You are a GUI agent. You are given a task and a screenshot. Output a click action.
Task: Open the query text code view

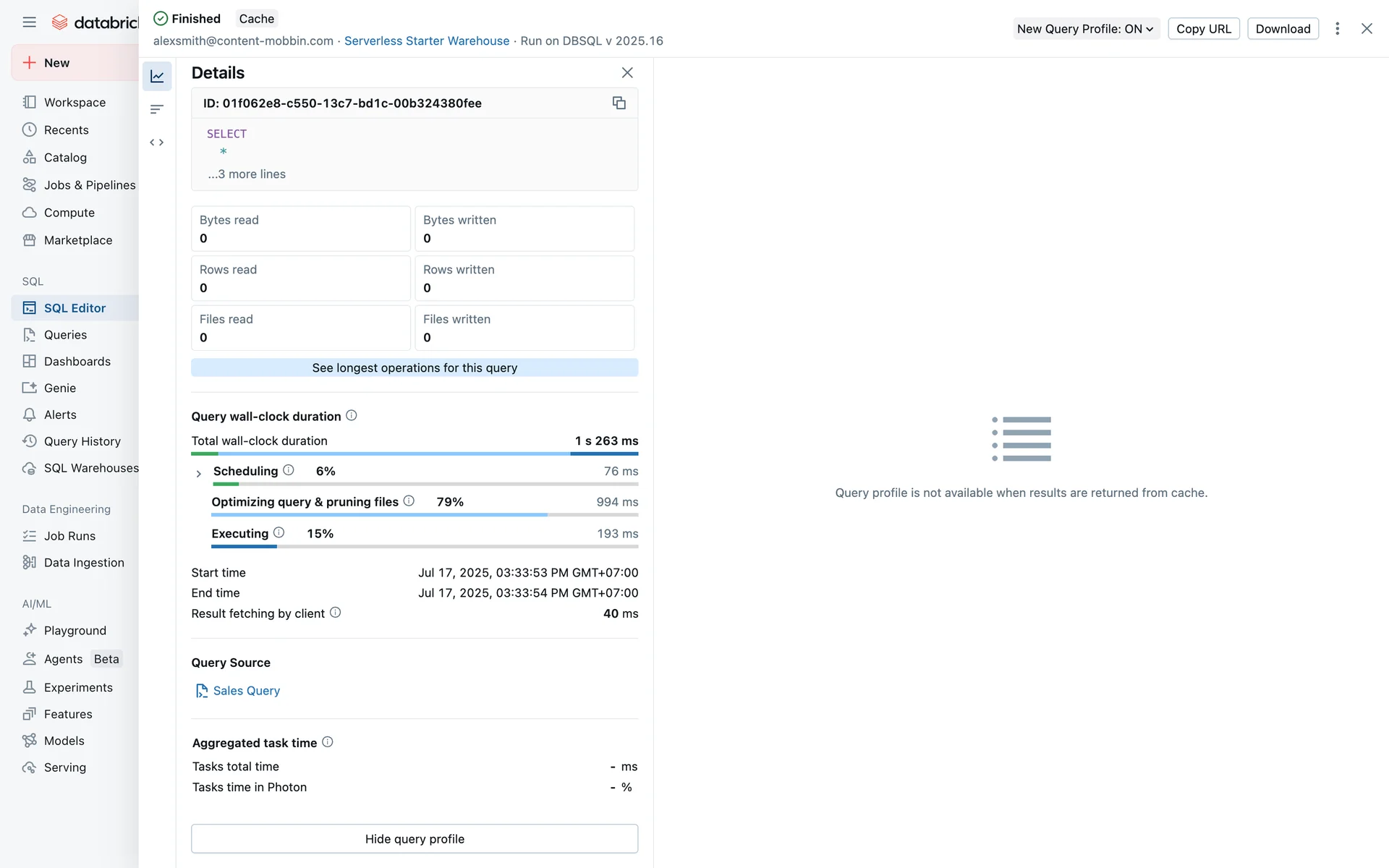pos(157,142)
